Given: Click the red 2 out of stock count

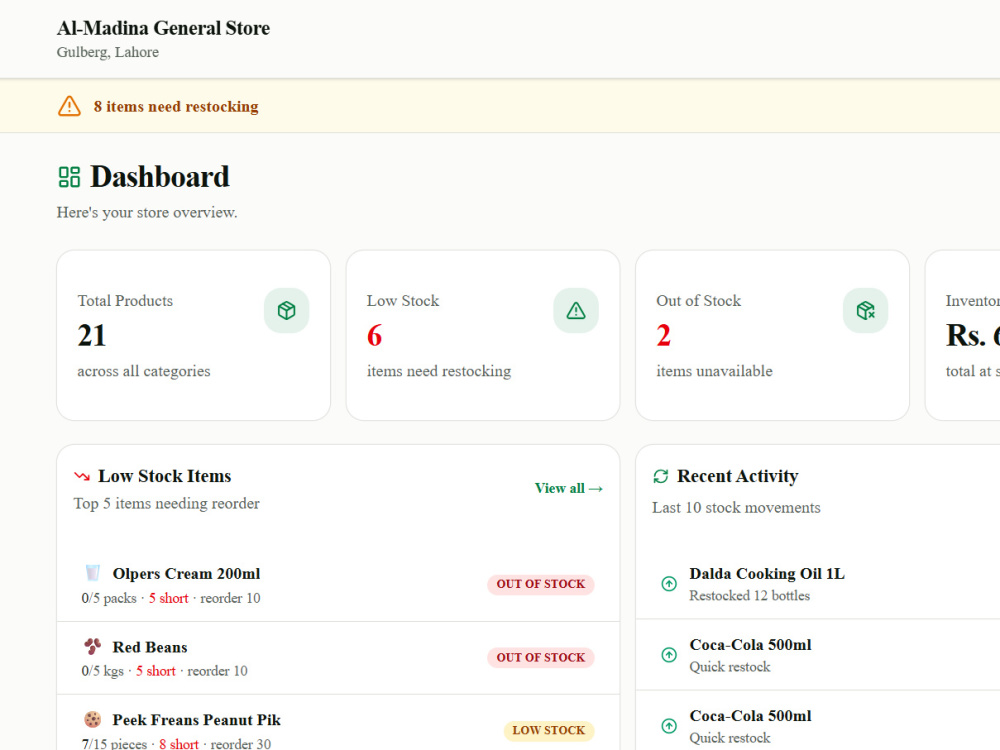Looking at the screenshot, I should tap(663, 336).
